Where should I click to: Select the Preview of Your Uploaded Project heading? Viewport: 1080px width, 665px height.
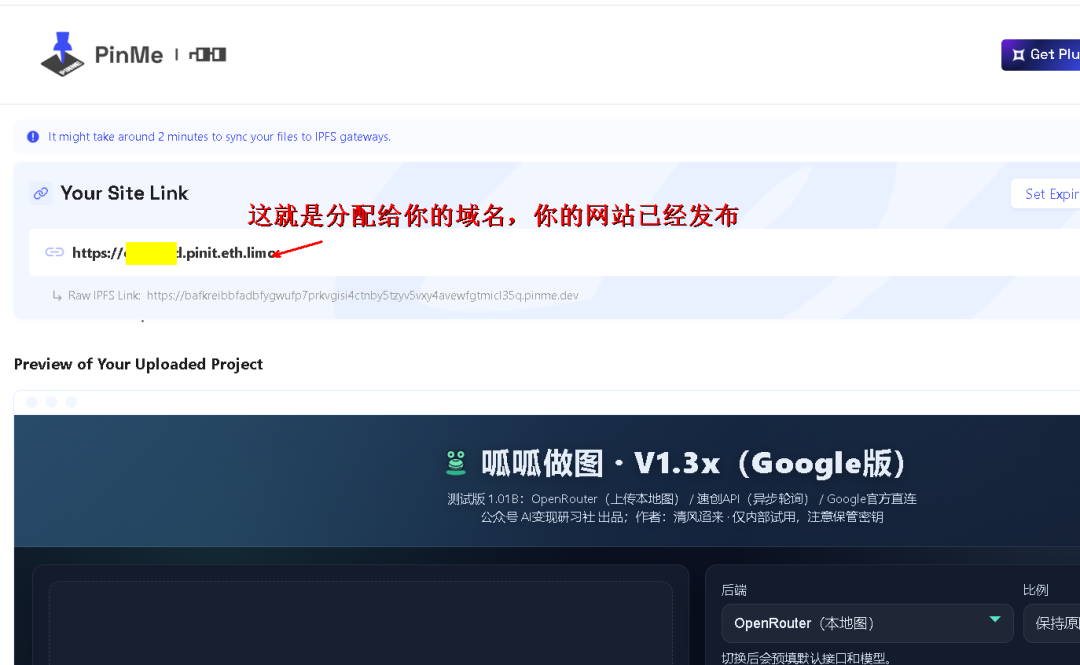[138, 364]
